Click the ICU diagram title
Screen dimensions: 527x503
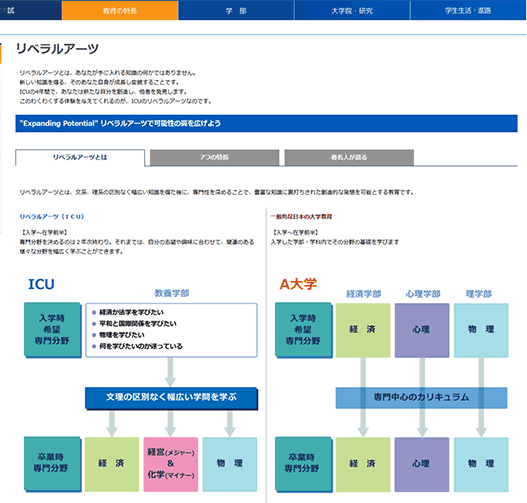[41, 284]
